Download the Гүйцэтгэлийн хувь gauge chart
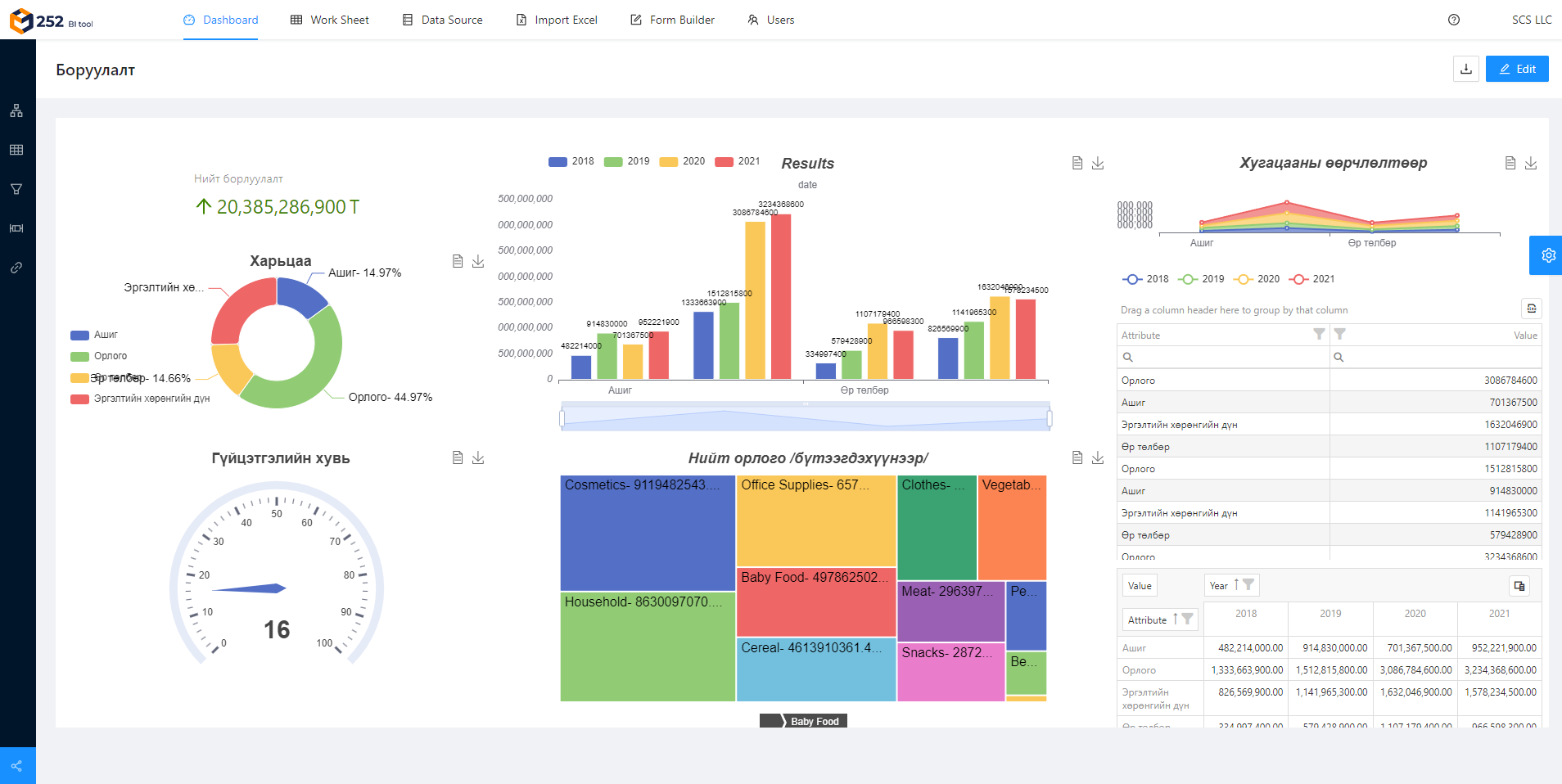The image size is (1562, 784). click(x=478, y=458)
